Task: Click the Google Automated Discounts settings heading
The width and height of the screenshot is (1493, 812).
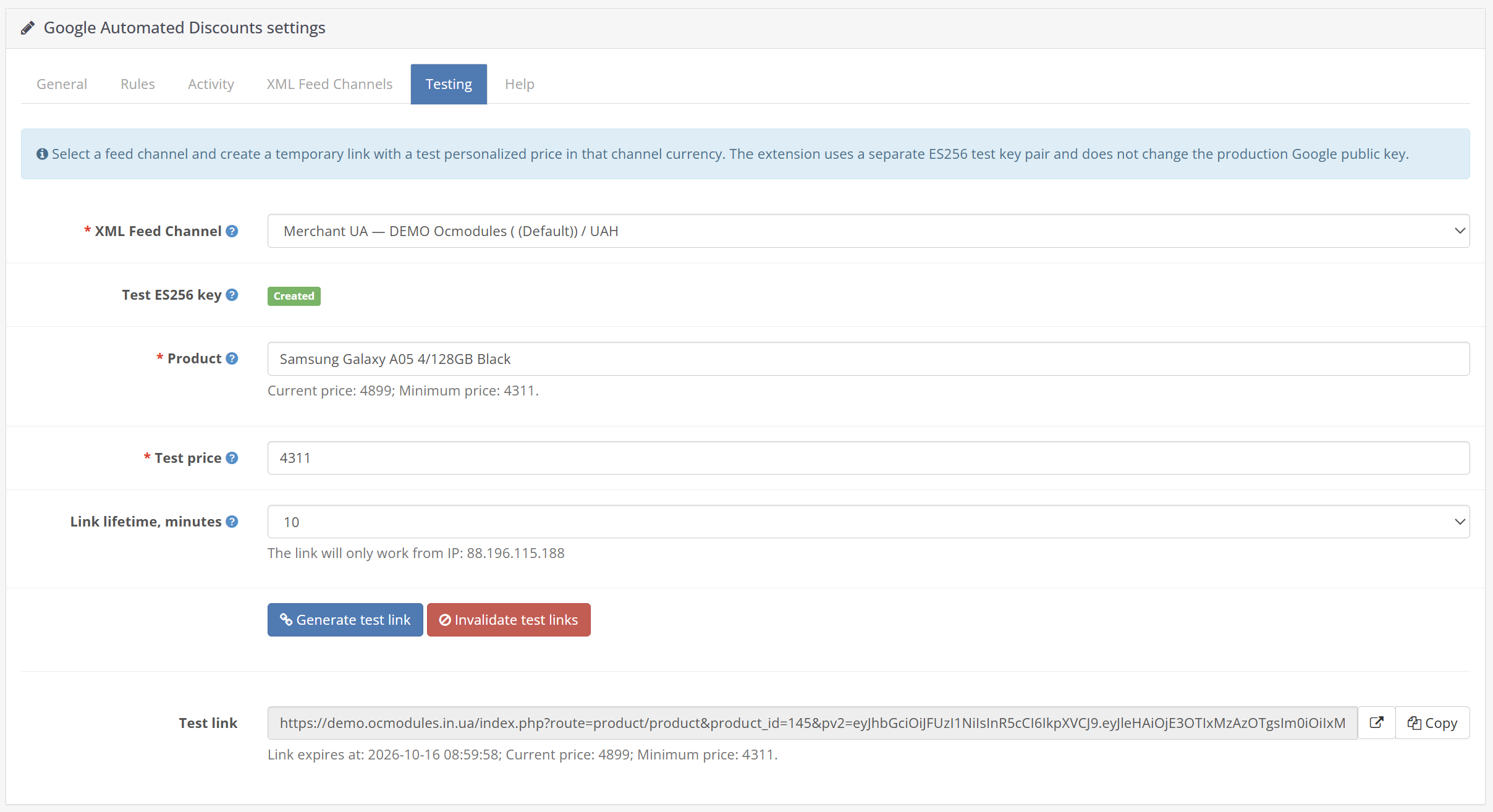Action: coord(184,28)
